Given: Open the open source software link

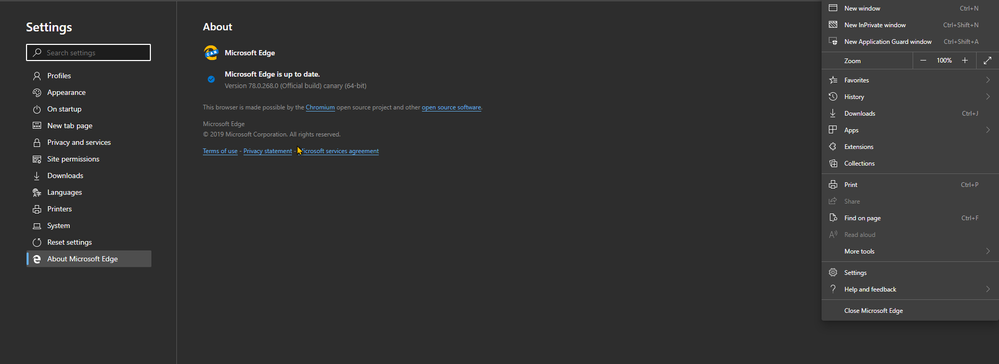Looking at the screenshot, I should [452, 108].
